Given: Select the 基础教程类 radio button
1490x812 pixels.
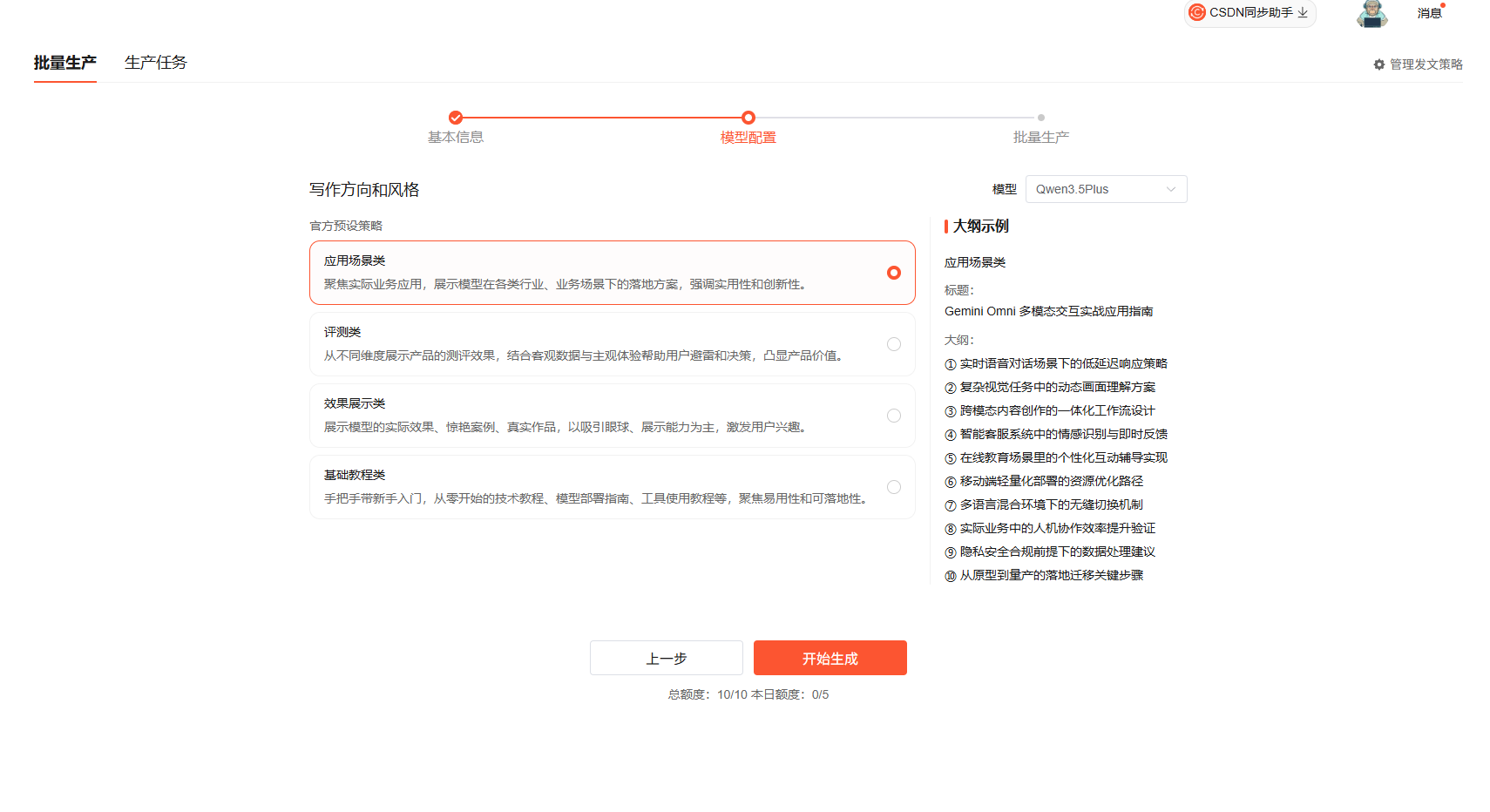Looking at the screenshot, I should coord(894,487).
